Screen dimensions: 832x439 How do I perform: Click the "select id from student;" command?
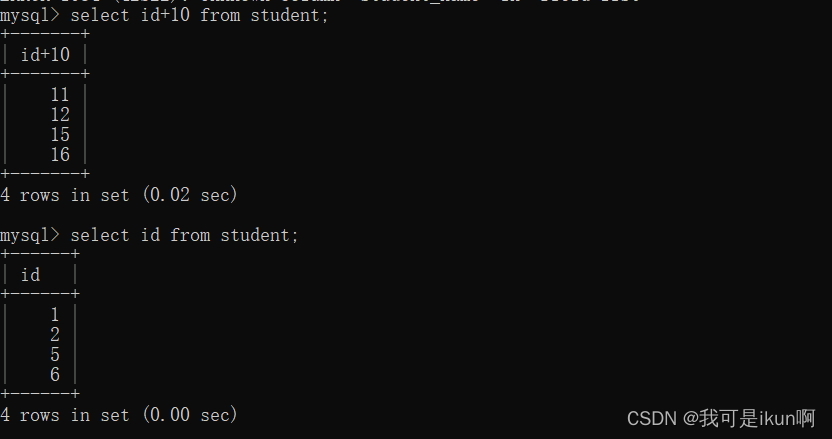coord(185,235)
